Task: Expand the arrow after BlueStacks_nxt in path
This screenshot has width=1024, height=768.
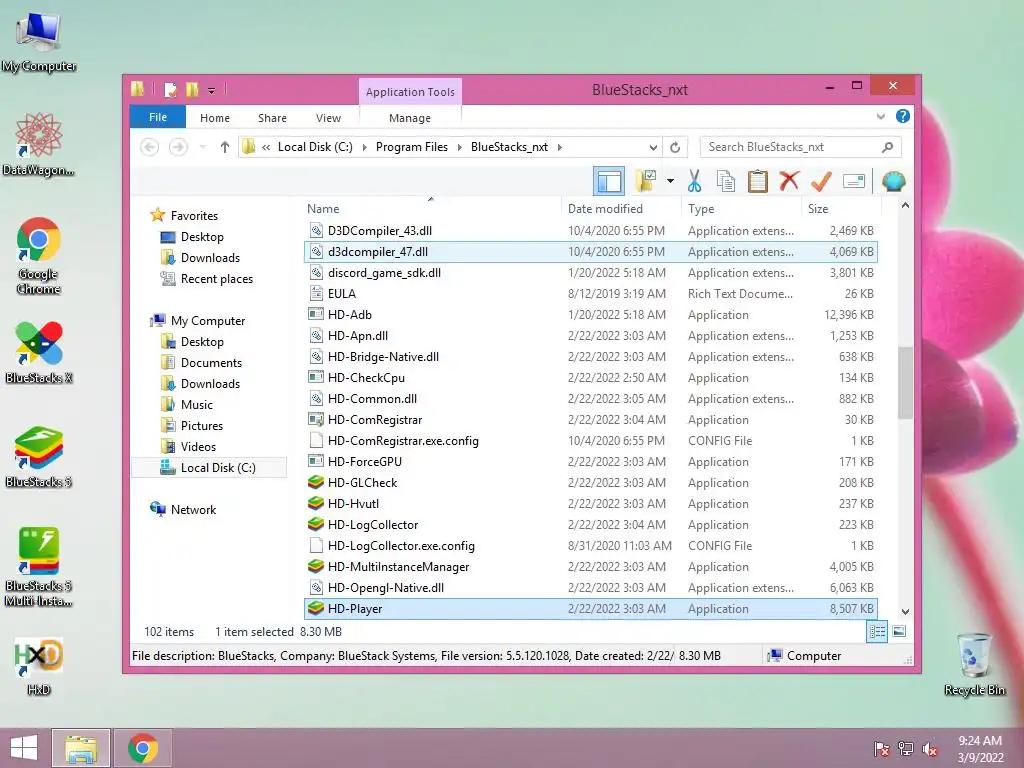Action: pyautogui.click(x=560, y=148)
